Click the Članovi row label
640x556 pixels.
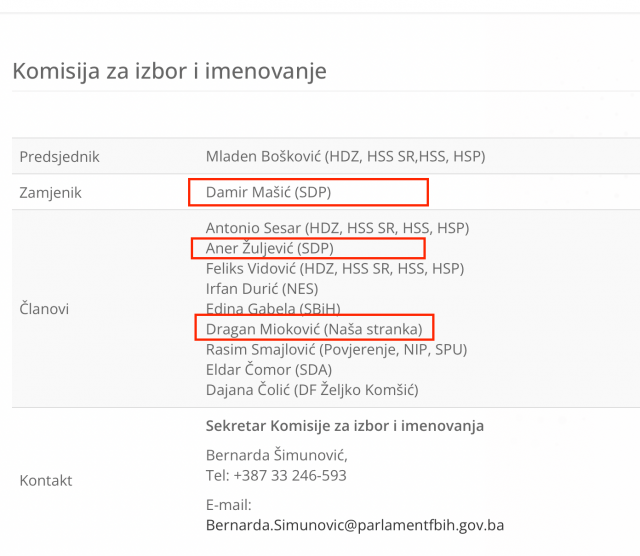click(44, 309)
